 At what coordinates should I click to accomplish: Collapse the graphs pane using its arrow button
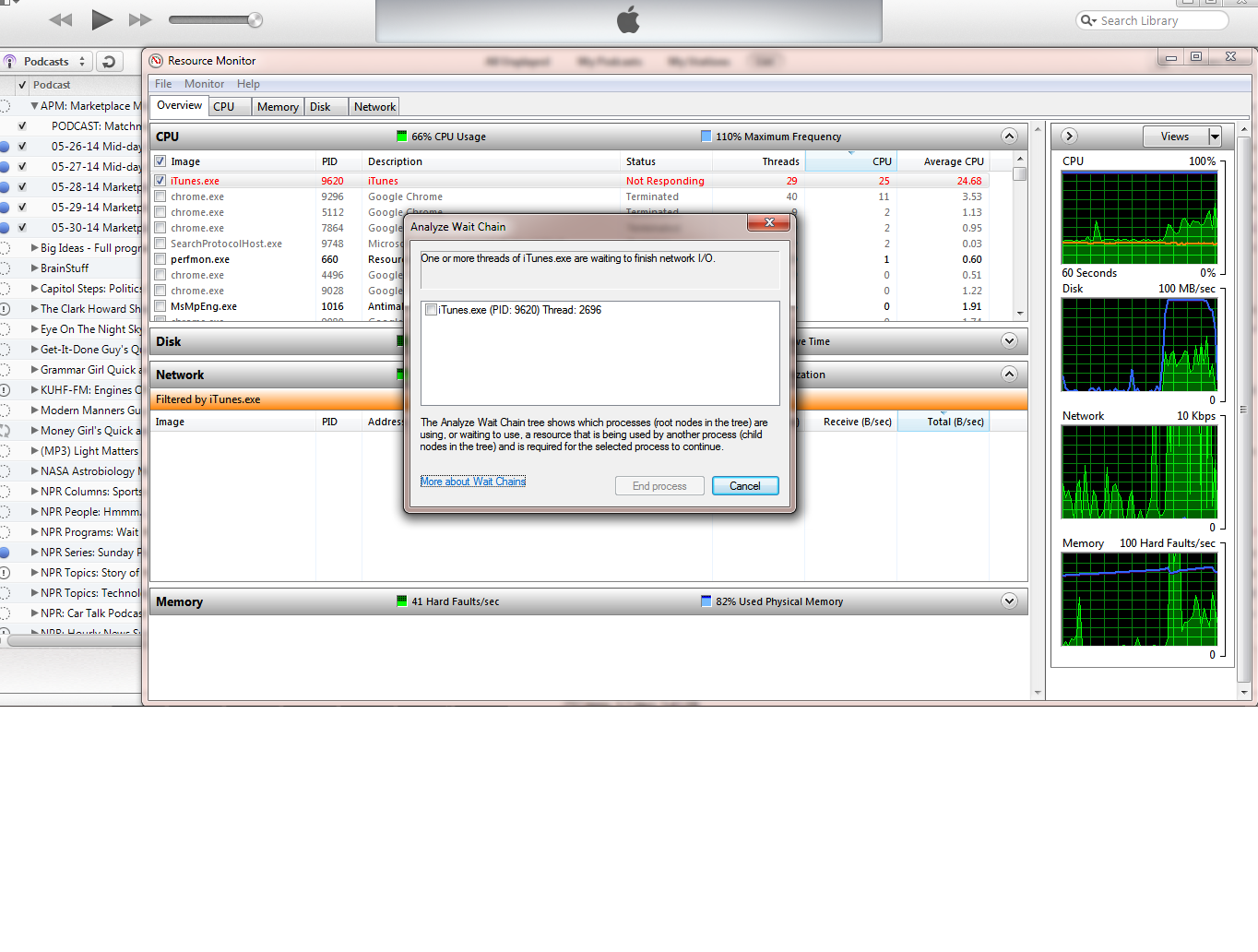pyautogui.click(x=1069, y=137)
